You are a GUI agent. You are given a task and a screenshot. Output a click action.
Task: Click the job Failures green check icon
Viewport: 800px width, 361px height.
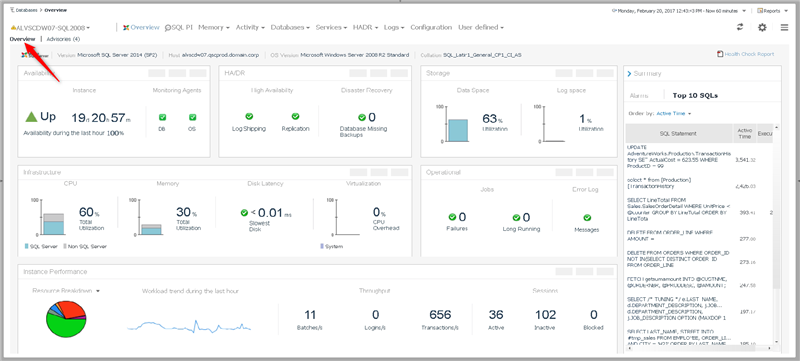452,217
